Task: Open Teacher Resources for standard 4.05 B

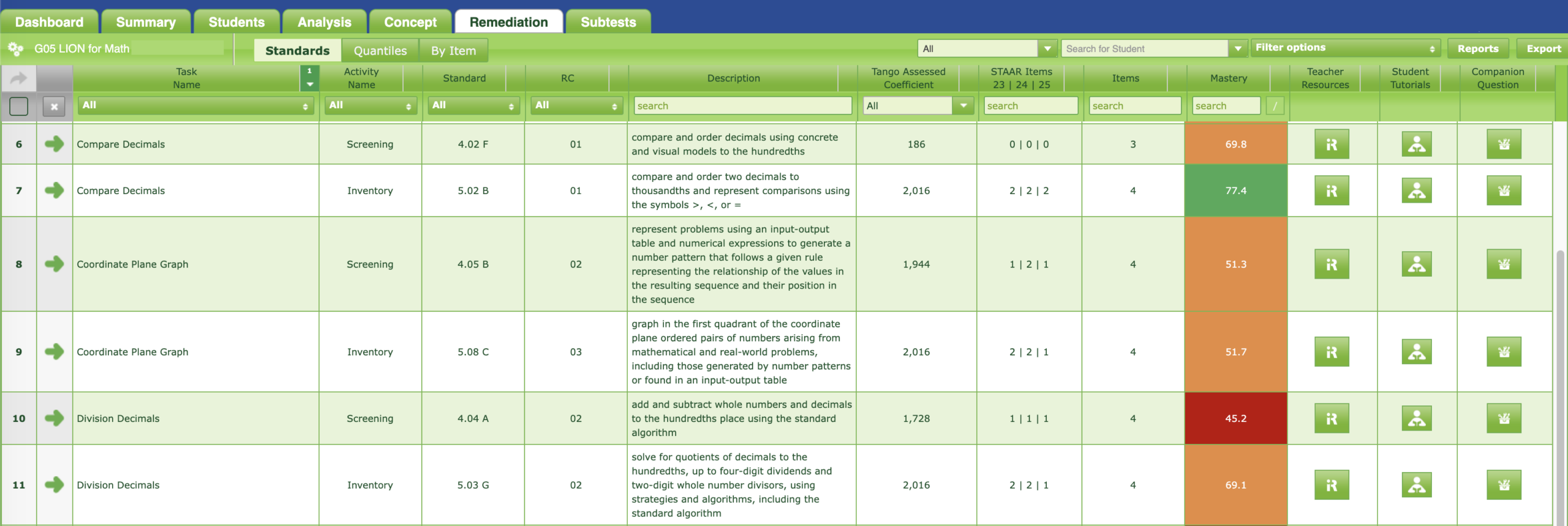Action: (x=1331, y=265)
